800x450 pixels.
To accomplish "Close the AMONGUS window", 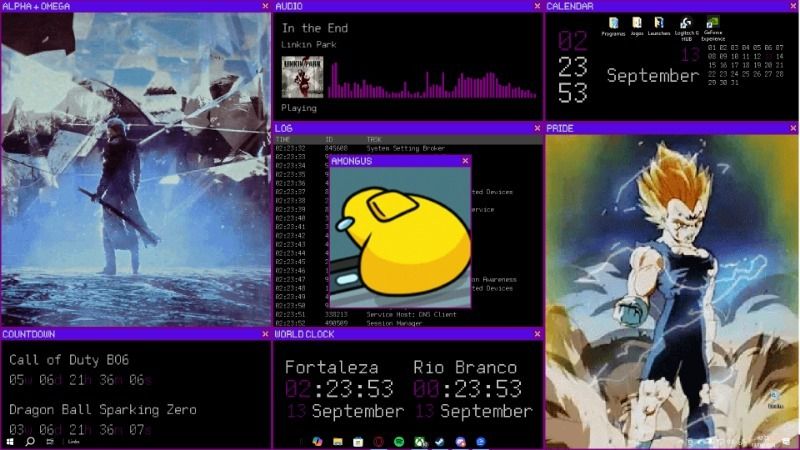I will pos(465,161).
